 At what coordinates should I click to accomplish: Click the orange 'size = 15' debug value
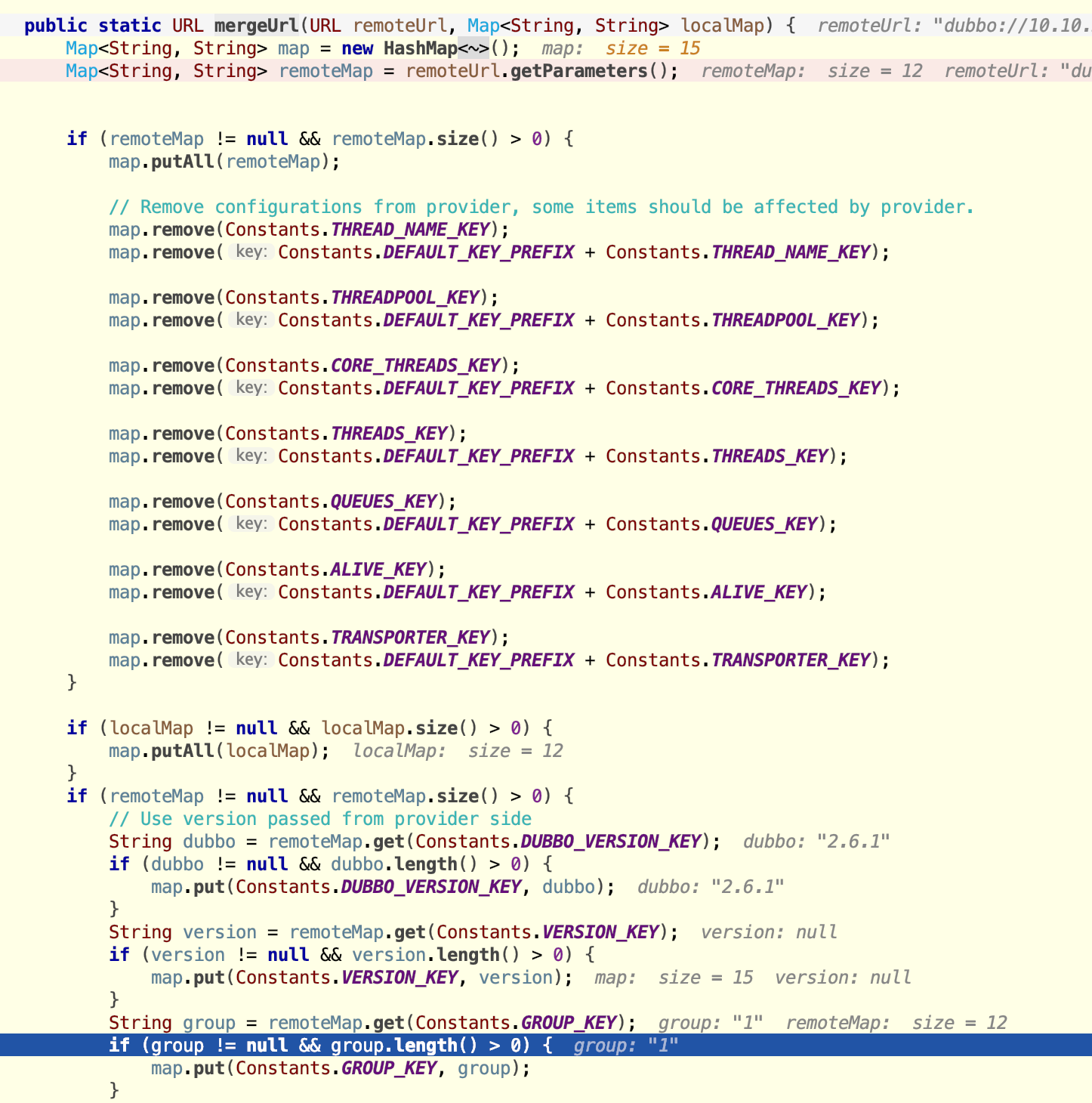tap(652, 48)
